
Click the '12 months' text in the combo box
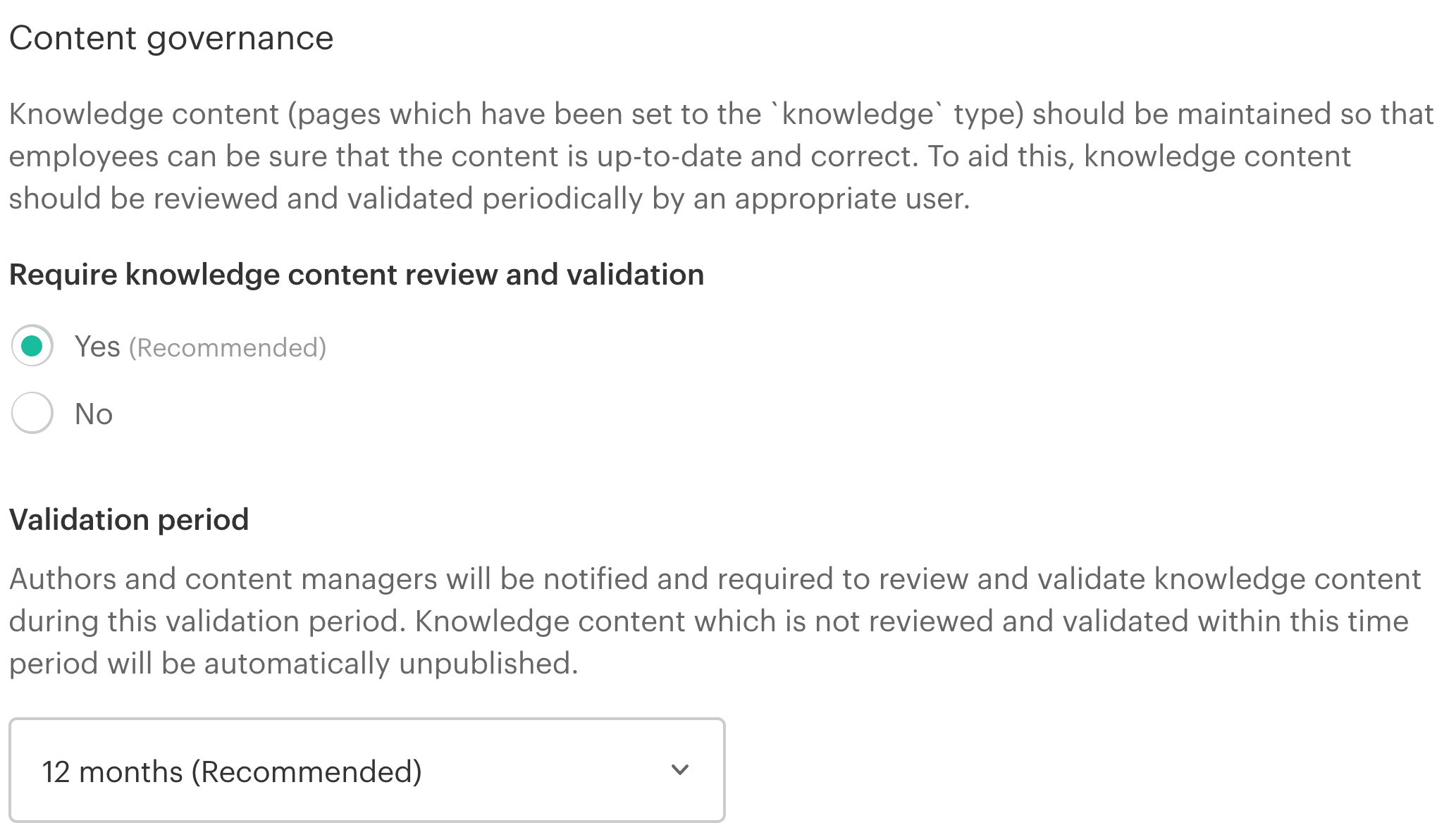(113, 772)
